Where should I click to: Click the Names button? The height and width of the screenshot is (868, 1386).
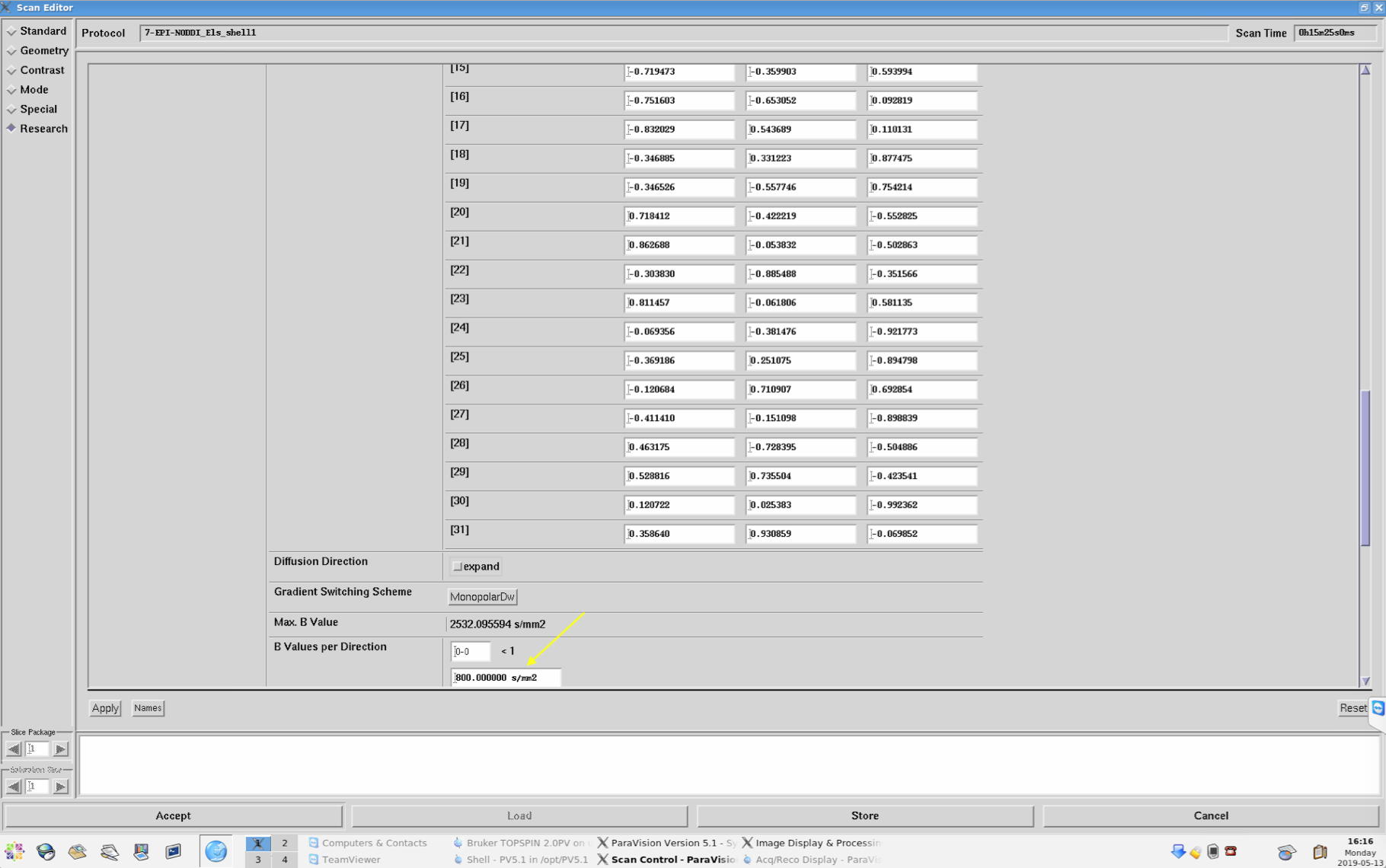pyautogui.click(x=148, y=708)
